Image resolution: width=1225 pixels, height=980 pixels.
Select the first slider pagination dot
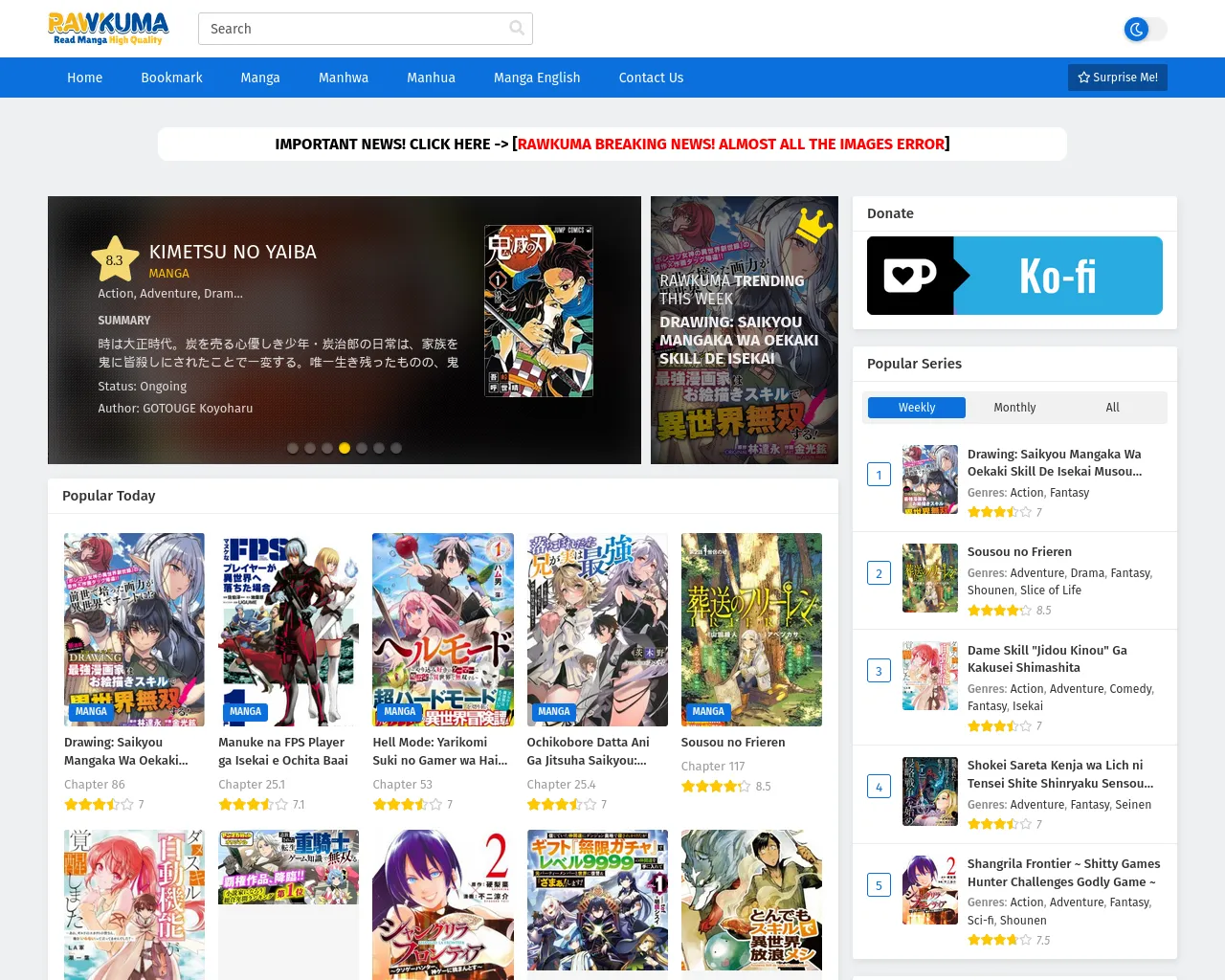[293, 448]
